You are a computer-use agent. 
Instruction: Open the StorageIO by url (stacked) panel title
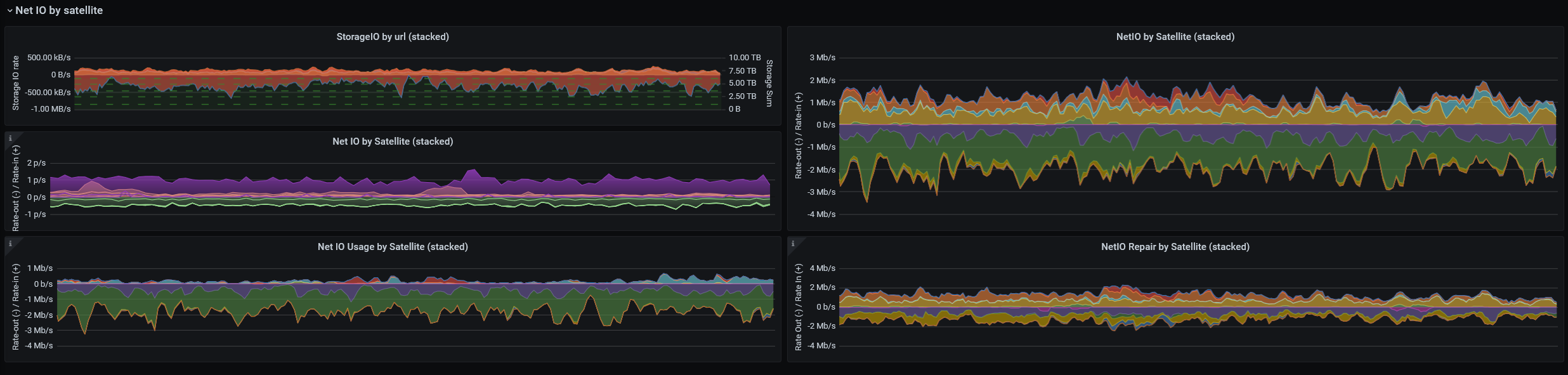tap(393, 37)
